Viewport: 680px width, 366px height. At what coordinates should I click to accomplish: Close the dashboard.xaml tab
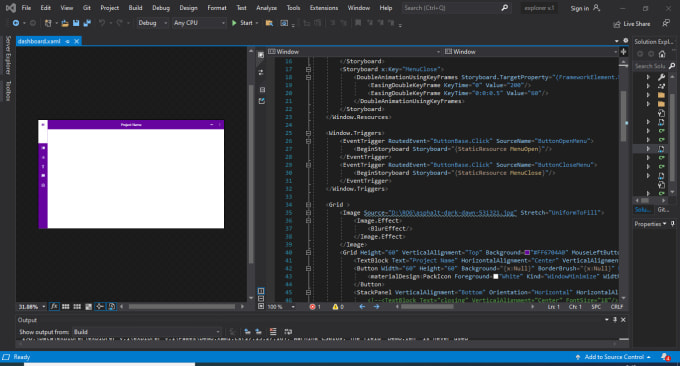point(77,41)
